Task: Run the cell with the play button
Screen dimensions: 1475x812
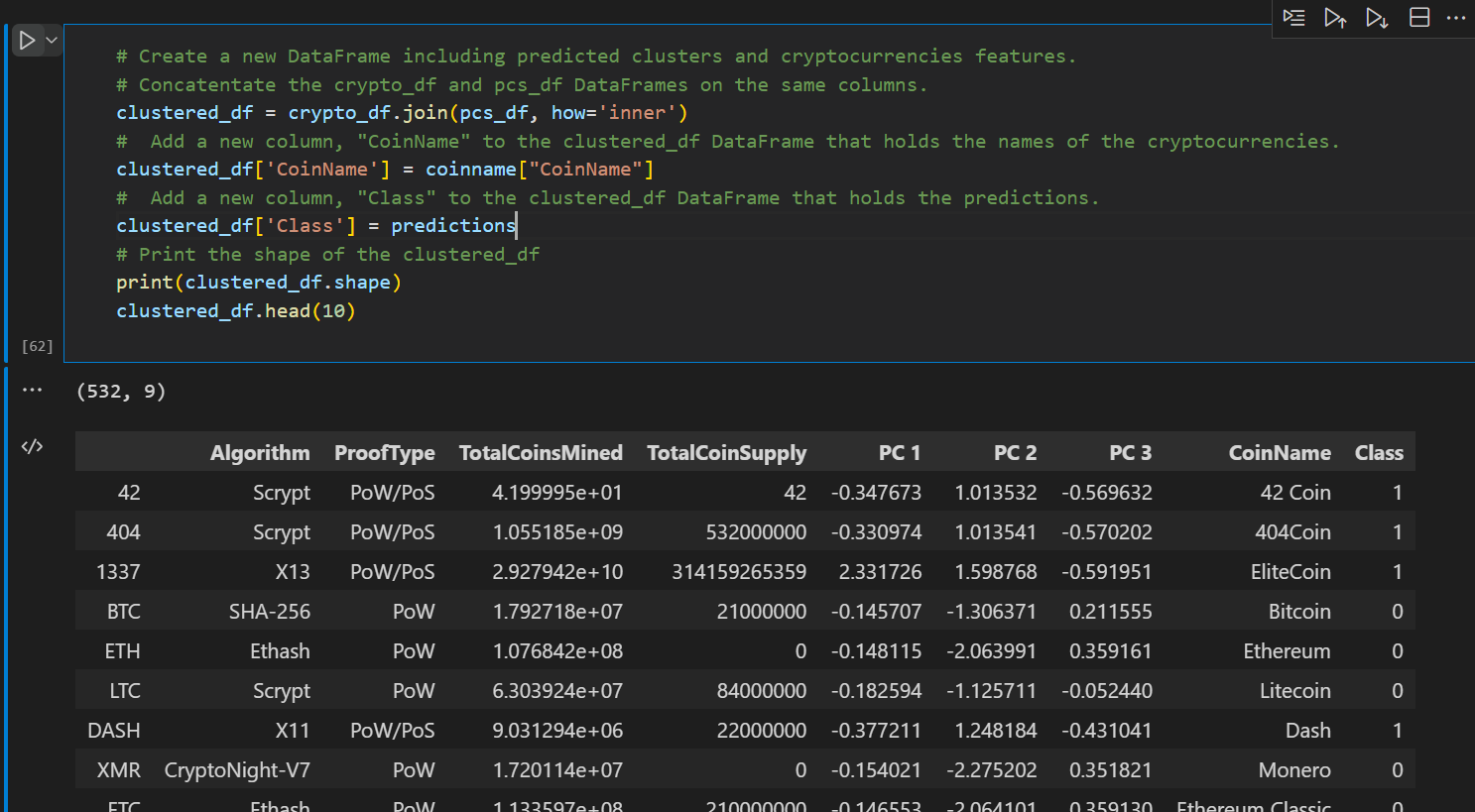Action: (27, 41)
